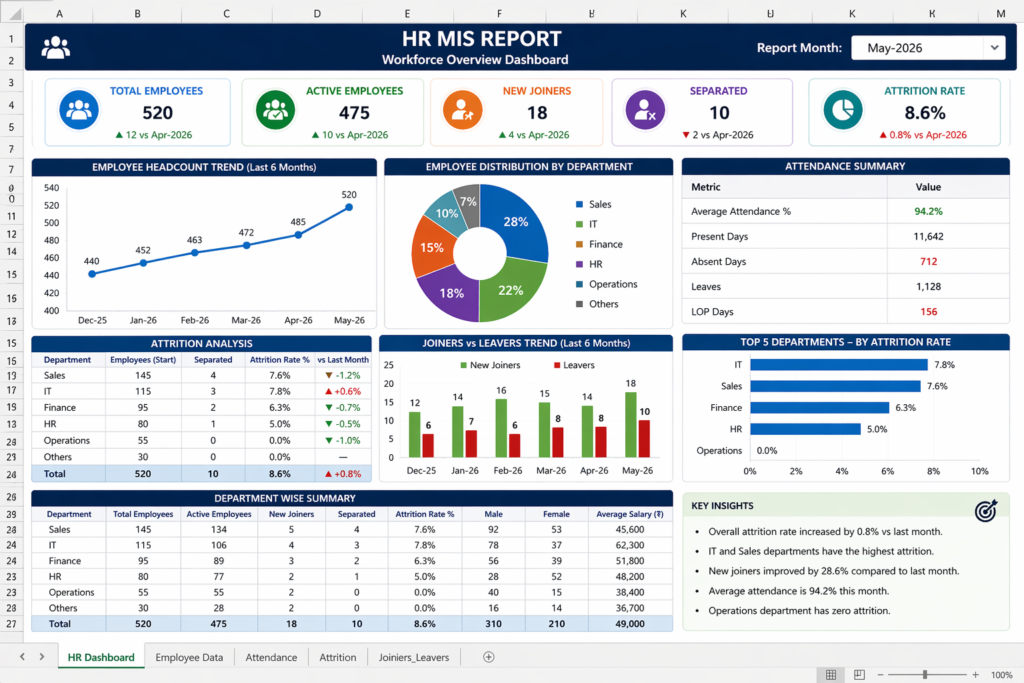
Task: Click the purple Separated icon
Action: (x=645, y=110)
